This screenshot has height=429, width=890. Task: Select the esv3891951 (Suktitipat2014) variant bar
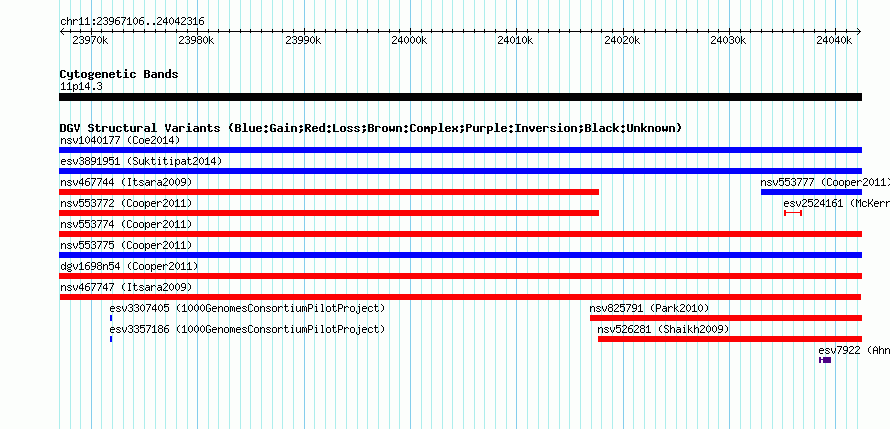coord(460,171)
